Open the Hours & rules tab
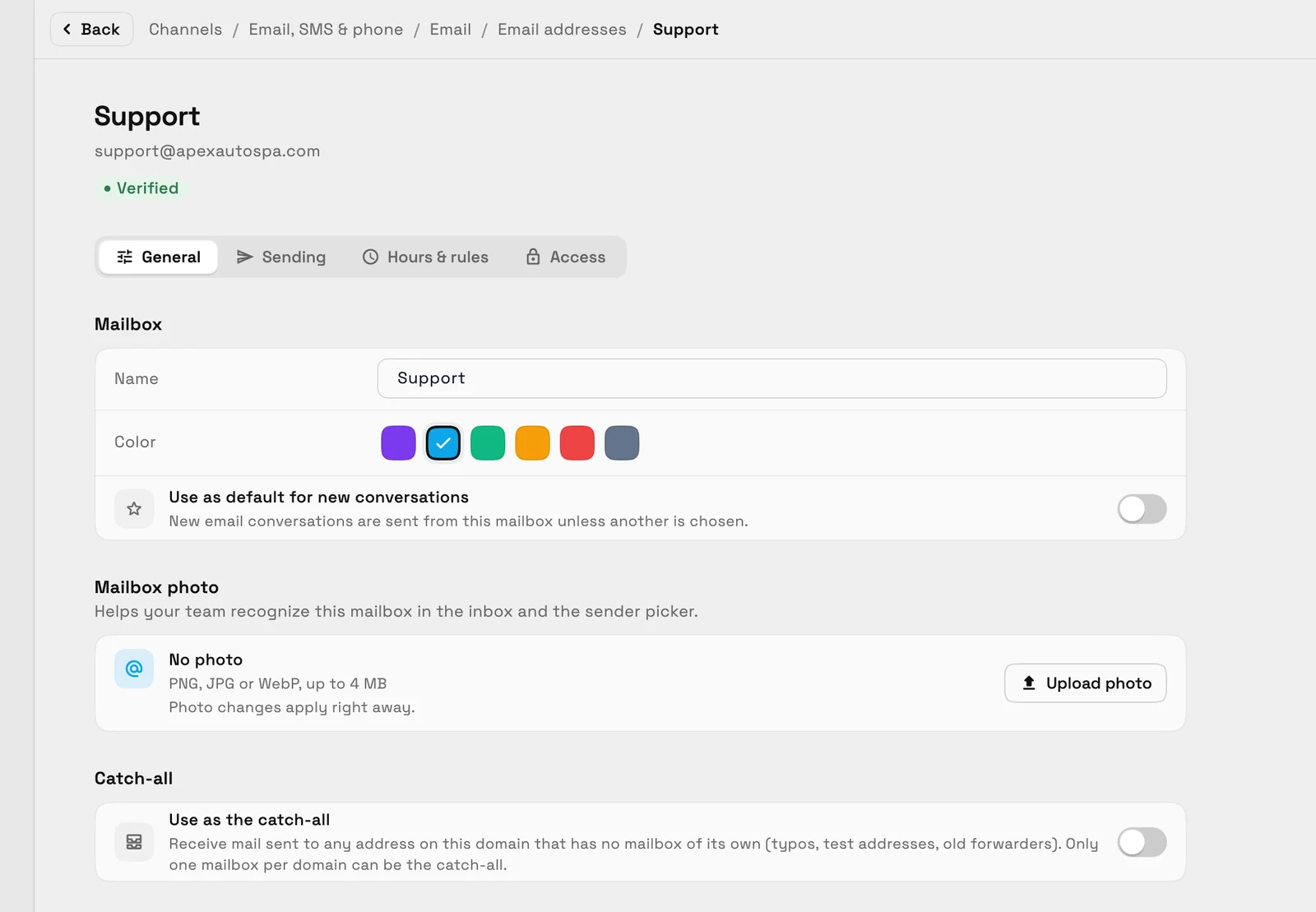Screen dimensions: 1316x912 pos(425,257)
